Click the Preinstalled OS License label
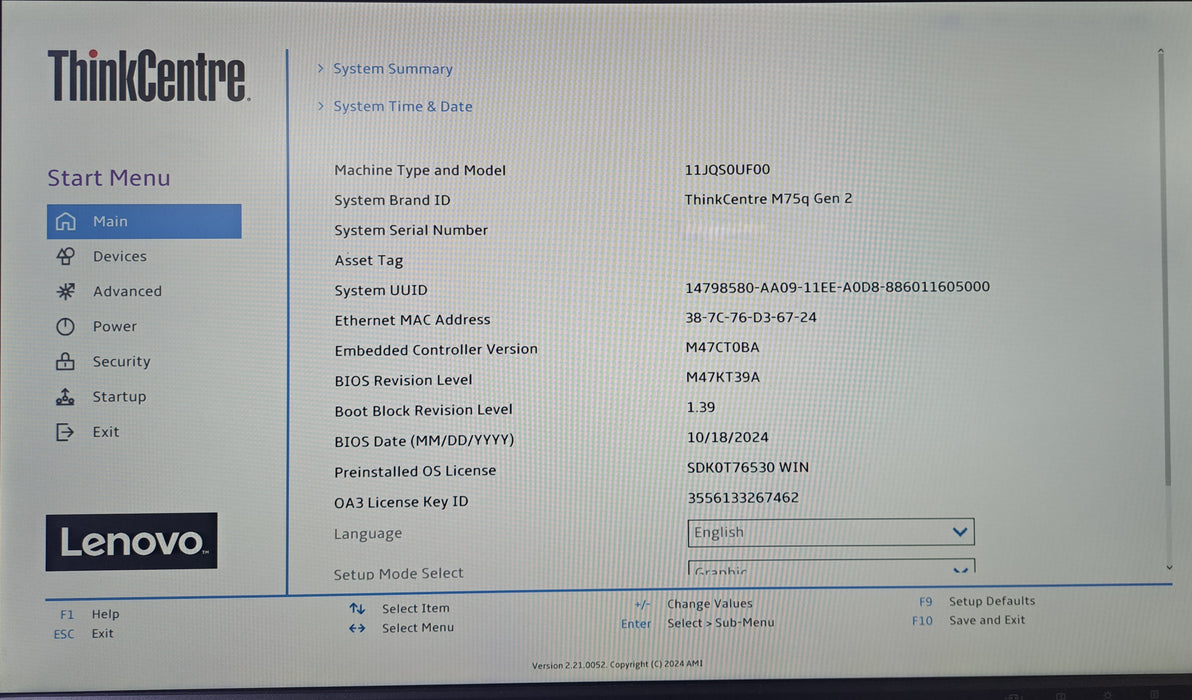 coord(415,471)
